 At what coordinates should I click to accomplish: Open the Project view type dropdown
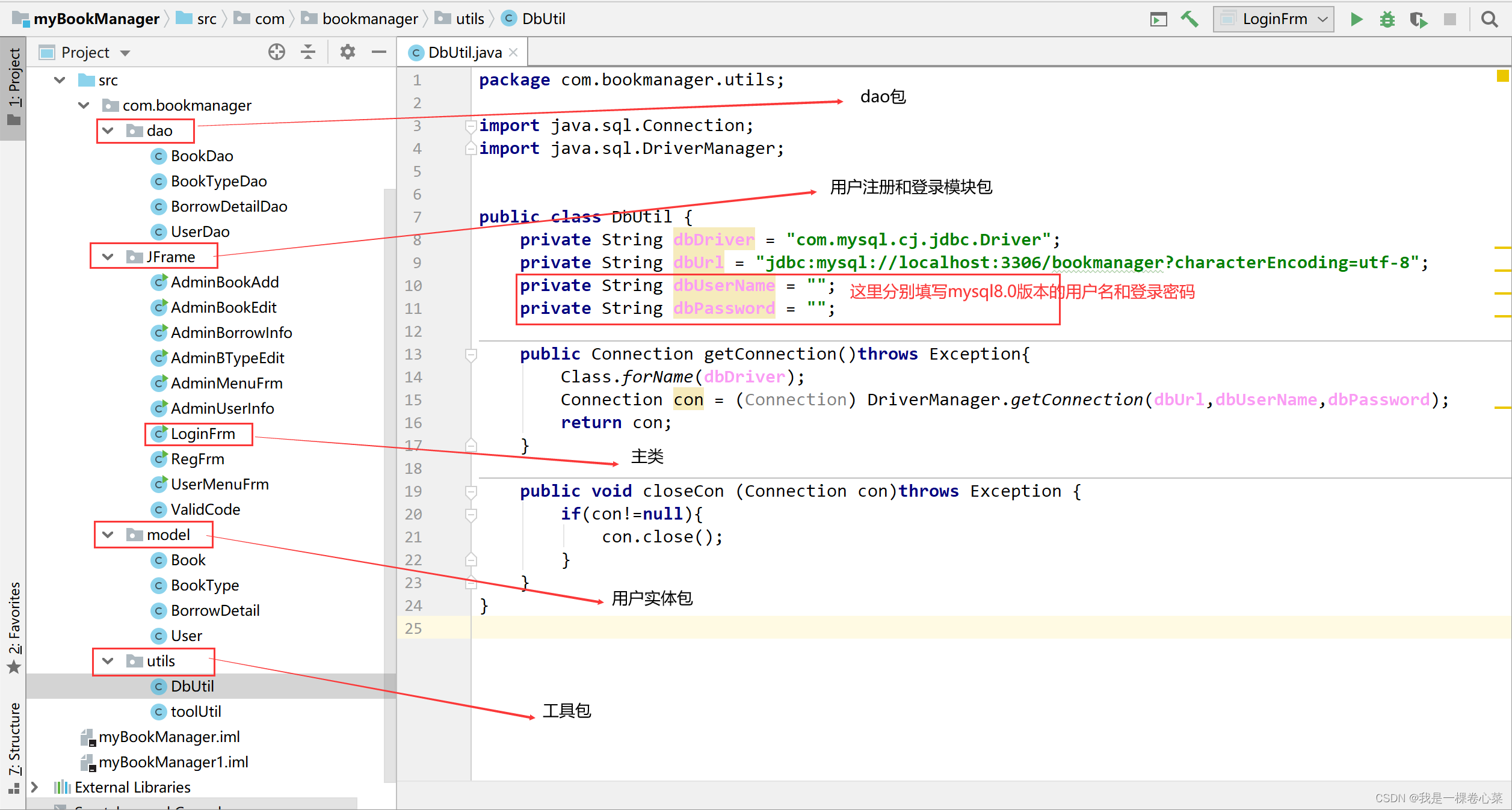coord(125,53)
